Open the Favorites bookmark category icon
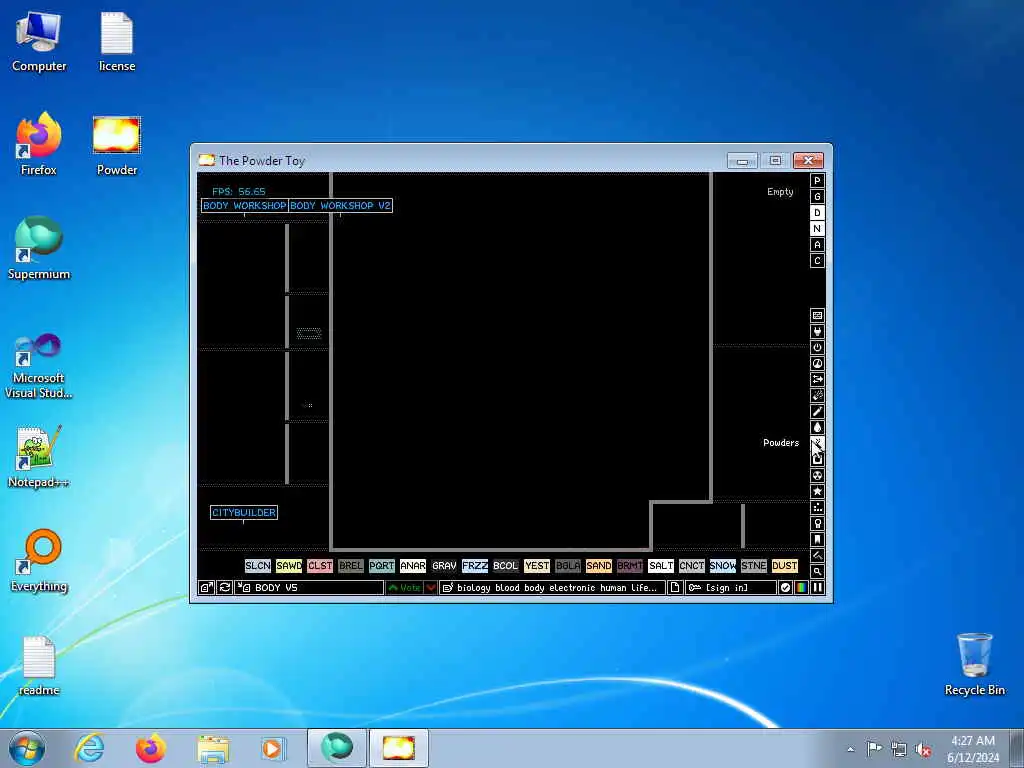The image size is (1024, 768). (817, 539)
